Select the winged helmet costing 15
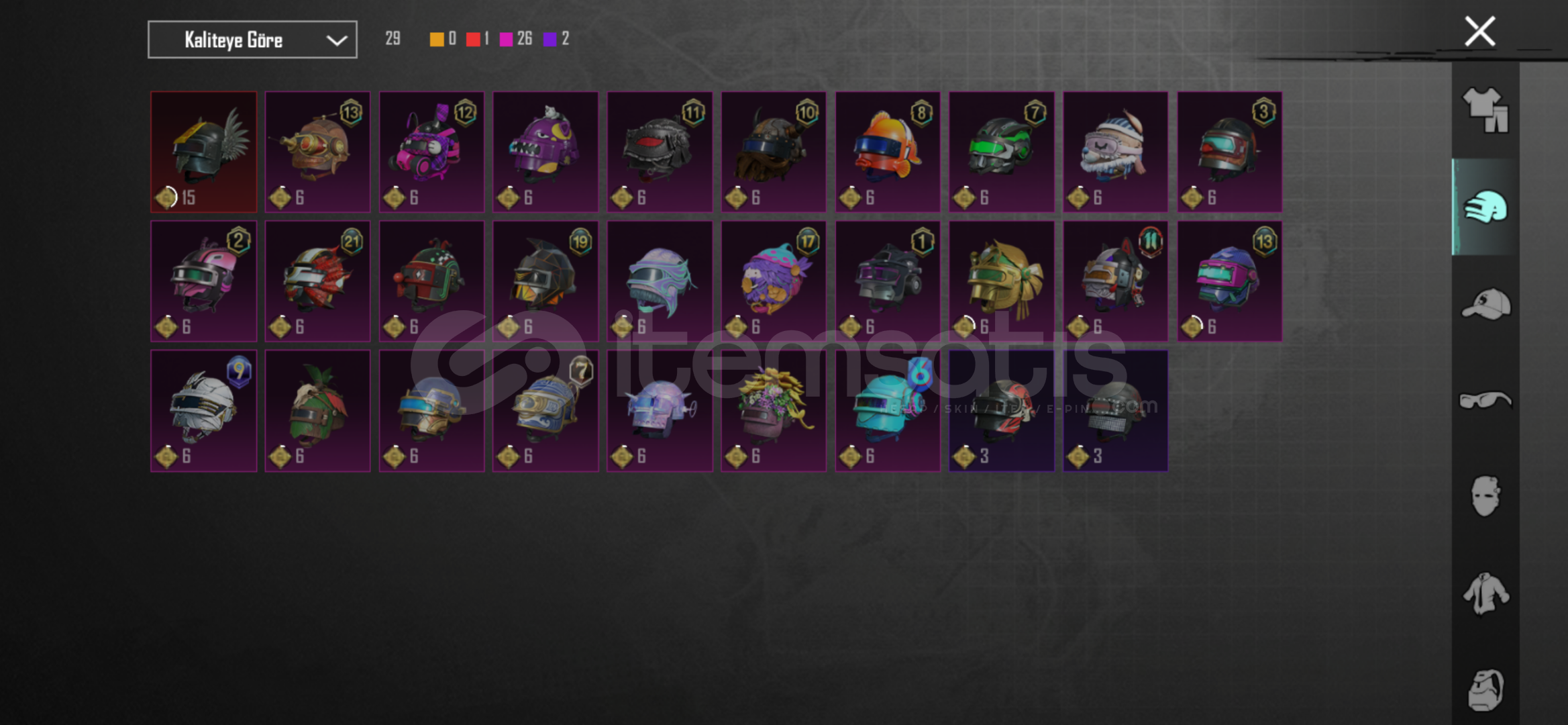The width and height of the screenshot is (1568, 725). click(204, 152)
